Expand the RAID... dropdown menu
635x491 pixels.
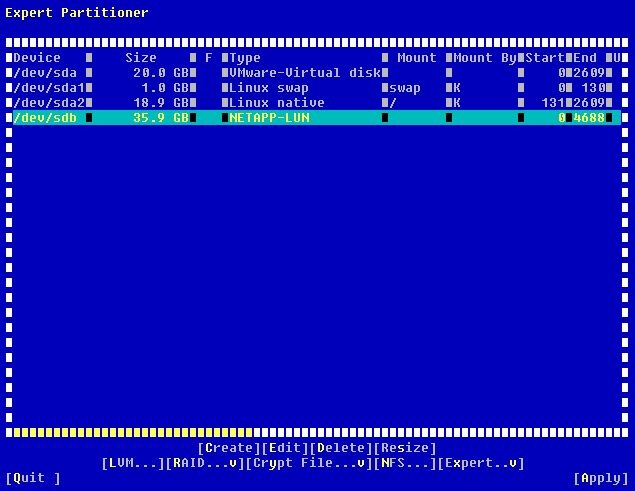tap(205, 463)
